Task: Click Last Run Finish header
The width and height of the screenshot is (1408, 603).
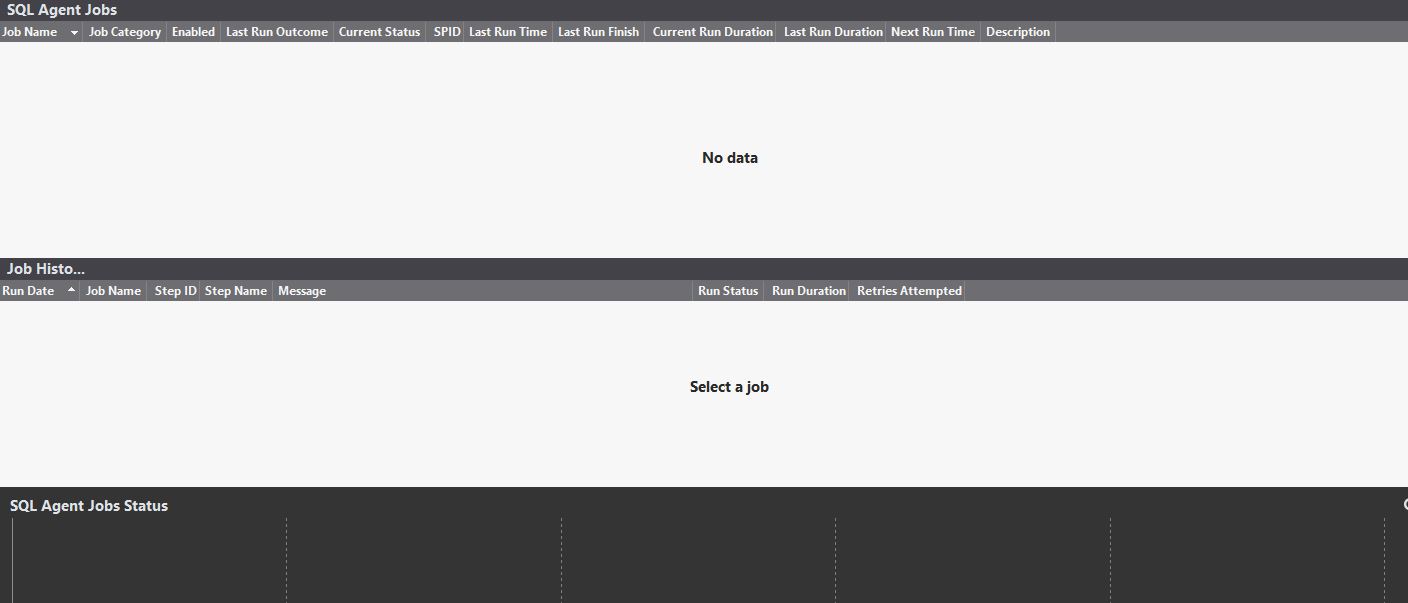Action: pos(598,32)
